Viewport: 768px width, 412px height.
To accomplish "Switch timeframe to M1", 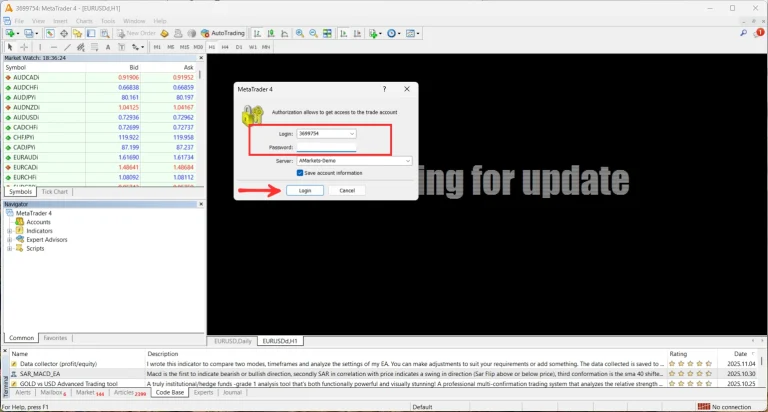I will 157,47.
